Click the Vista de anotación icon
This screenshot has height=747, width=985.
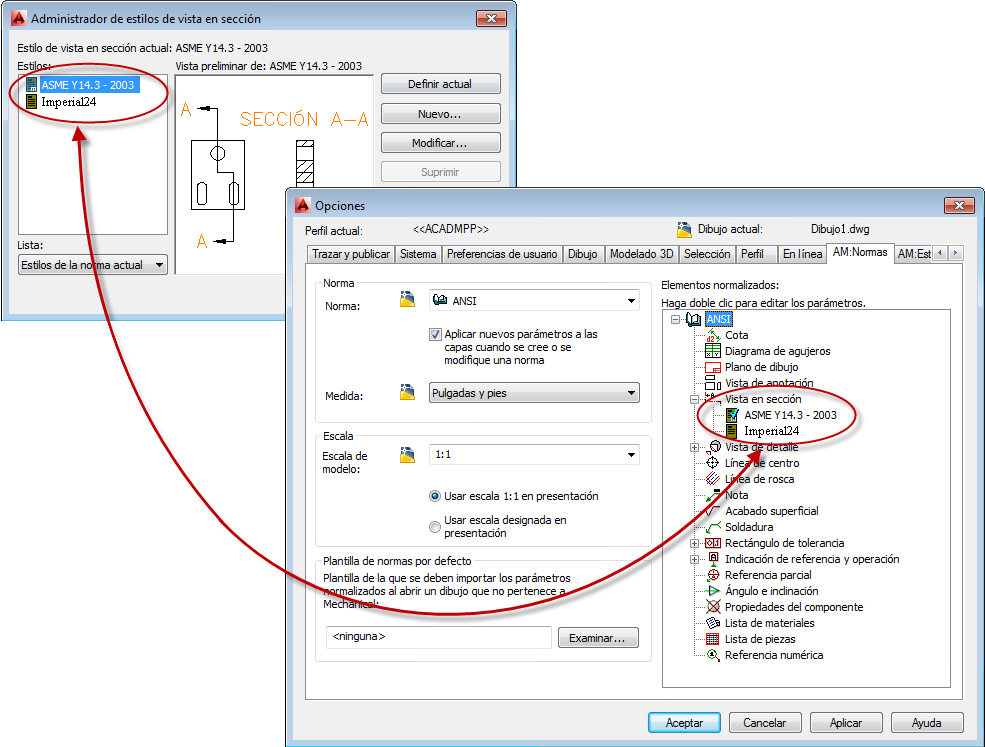click(713, 383)
